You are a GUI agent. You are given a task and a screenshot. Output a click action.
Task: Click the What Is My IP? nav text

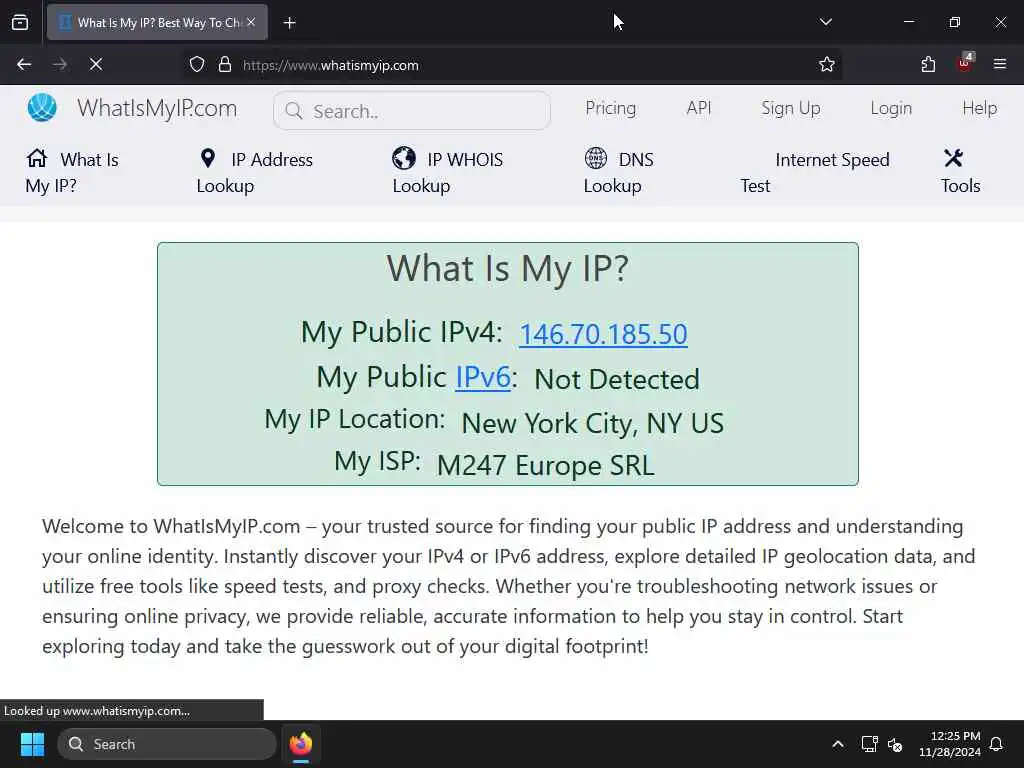72,172
